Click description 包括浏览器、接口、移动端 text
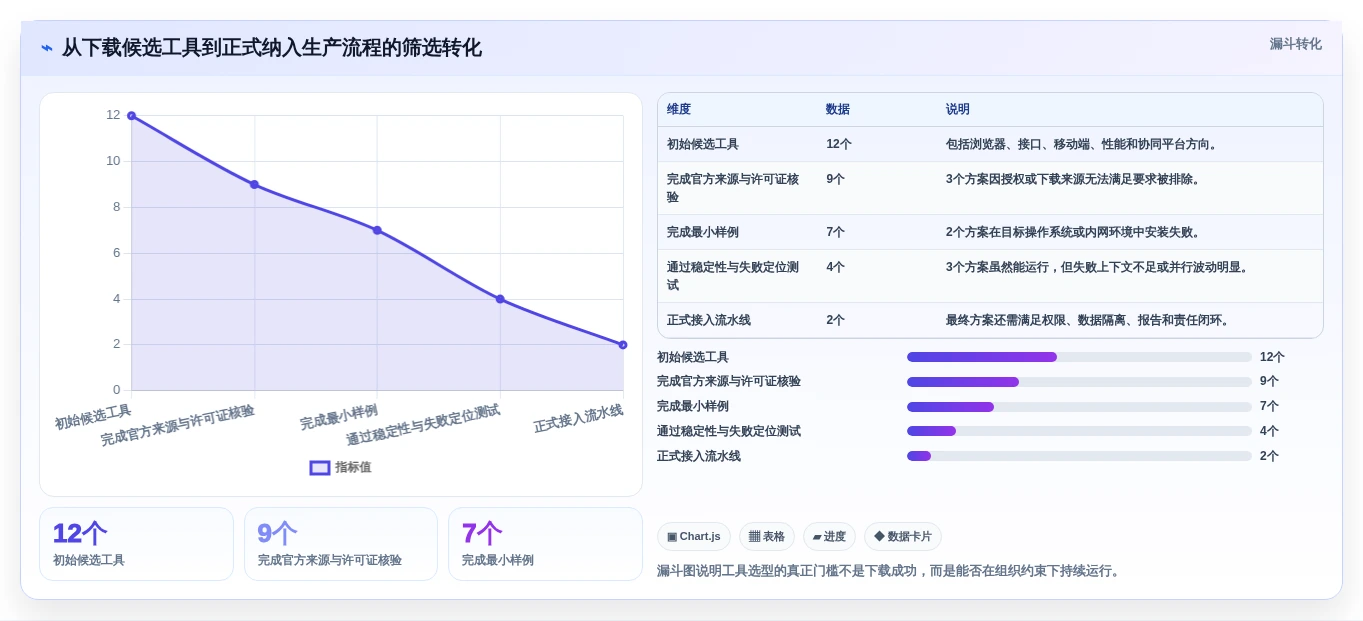 1083,144
